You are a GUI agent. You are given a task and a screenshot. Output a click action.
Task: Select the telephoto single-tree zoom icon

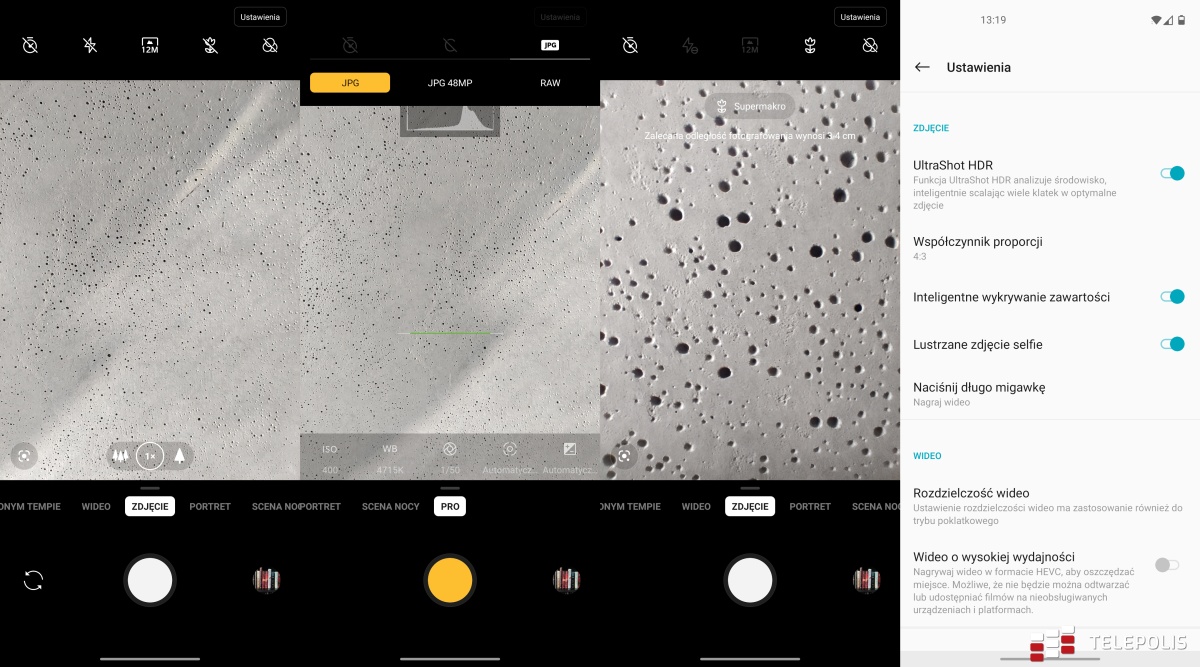180,456
